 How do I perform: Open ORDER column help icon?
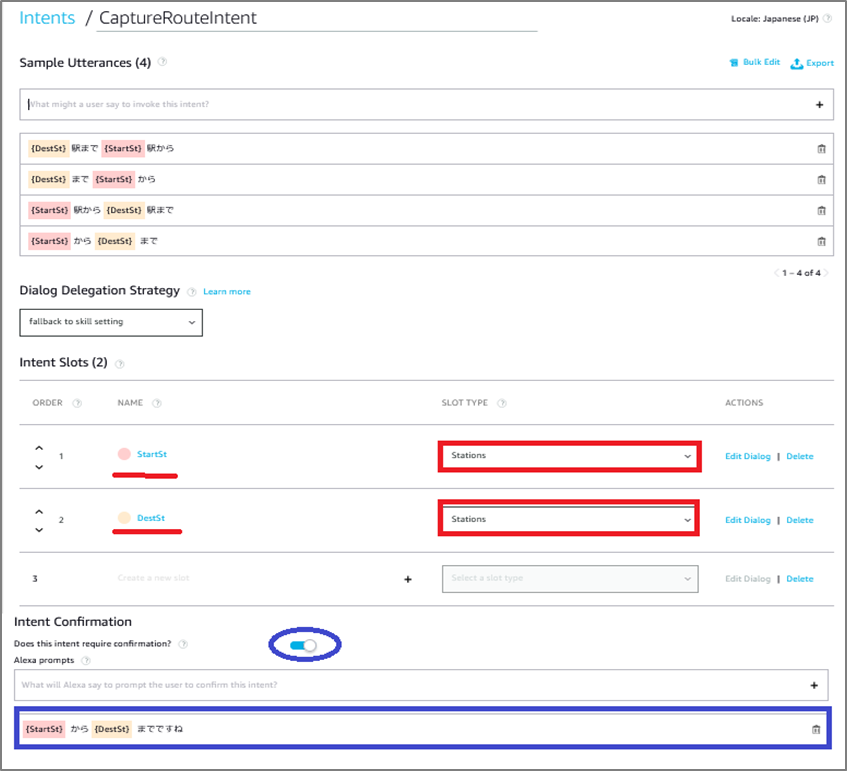(x=77, y=403)
